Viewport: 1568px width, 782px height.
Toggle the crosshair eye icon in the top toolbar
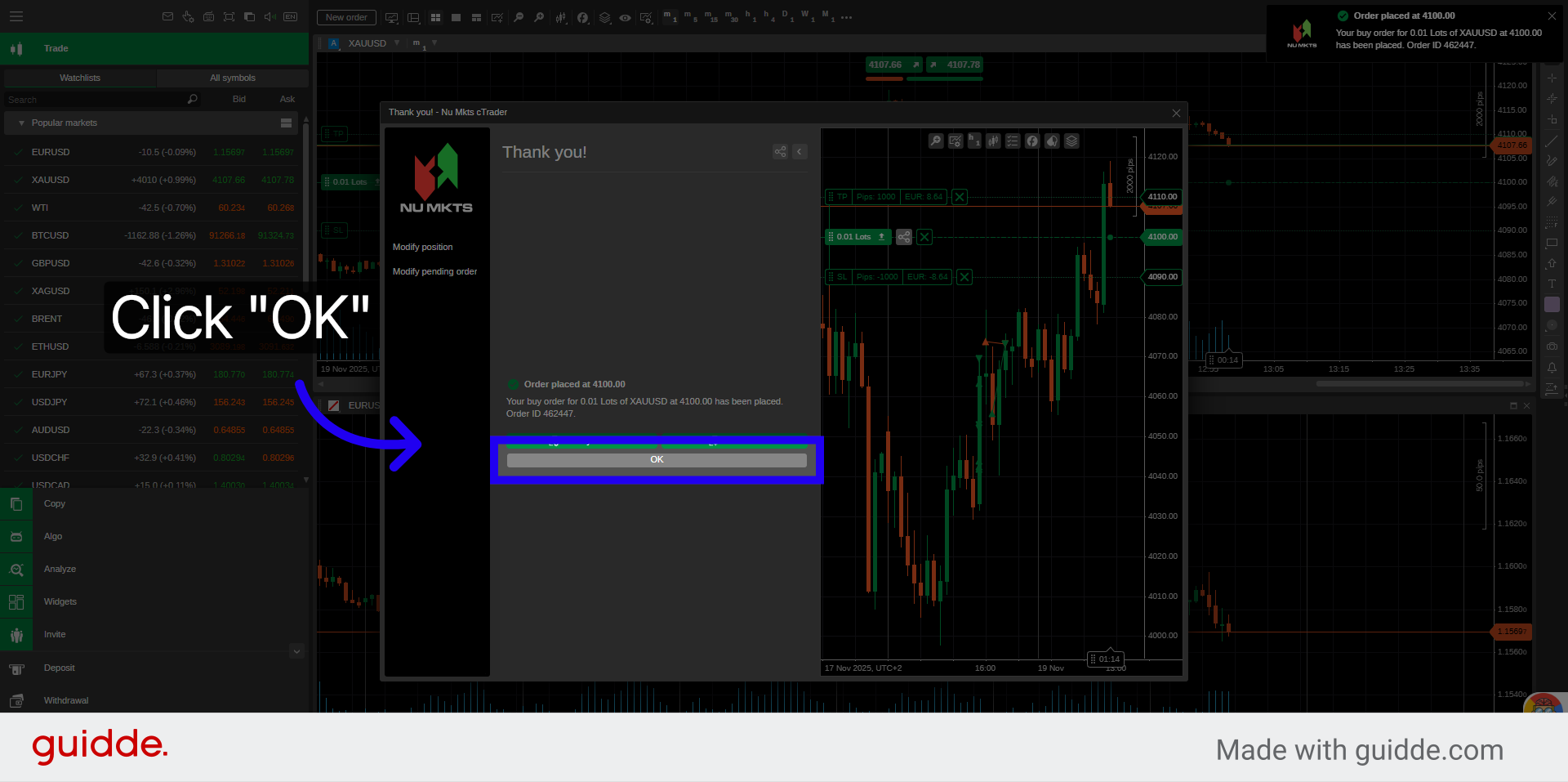(625, 17)
